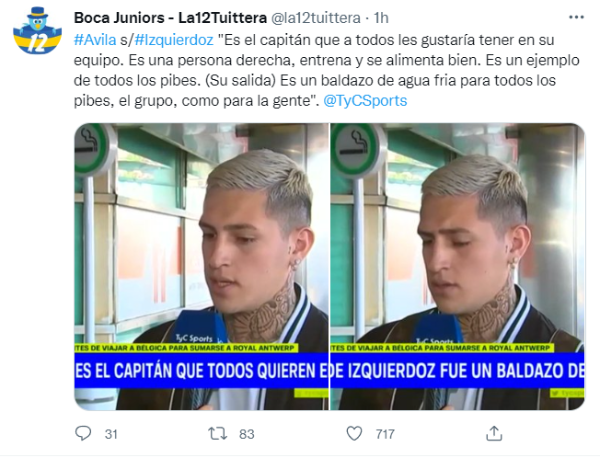Open the La12Tuittera profile avatar
600x458 pixels.
click(x=37, y=31)
